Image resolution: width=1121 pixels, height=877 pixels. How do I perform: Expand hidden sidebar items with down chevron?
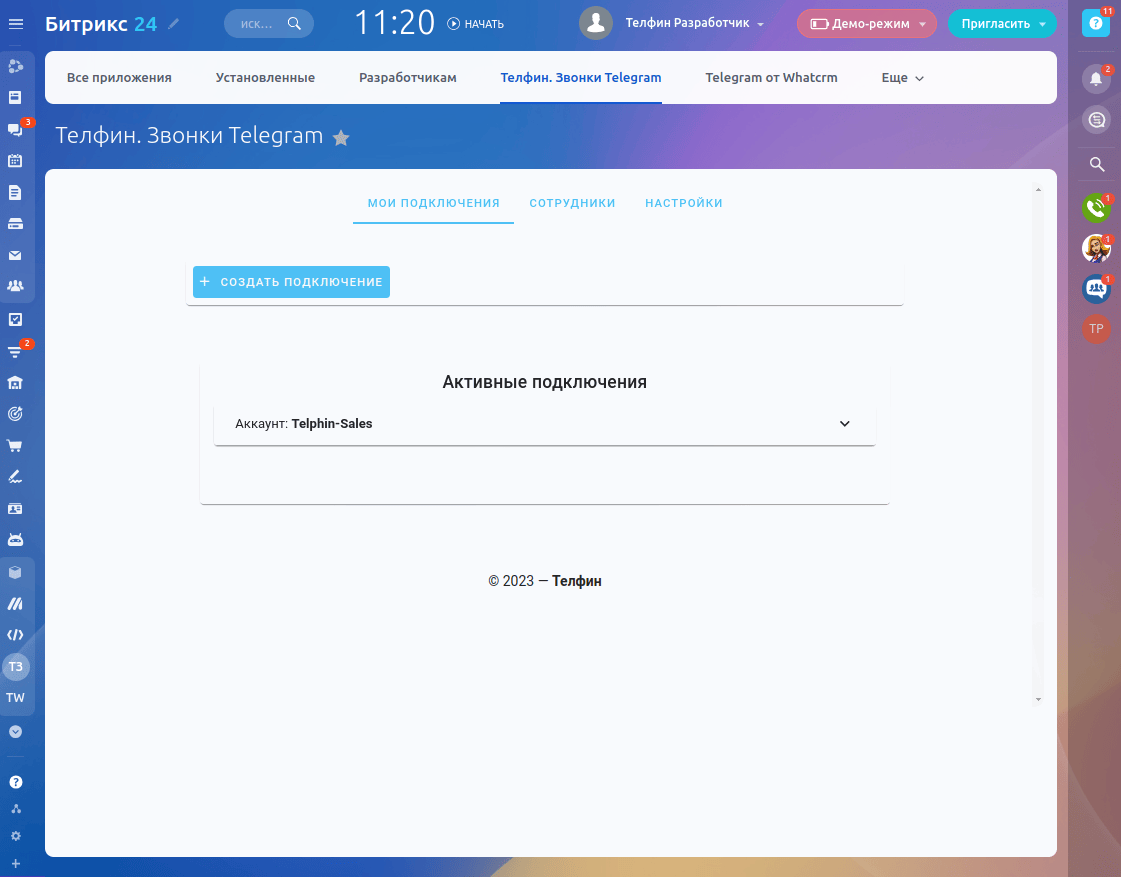coord(16,732)
